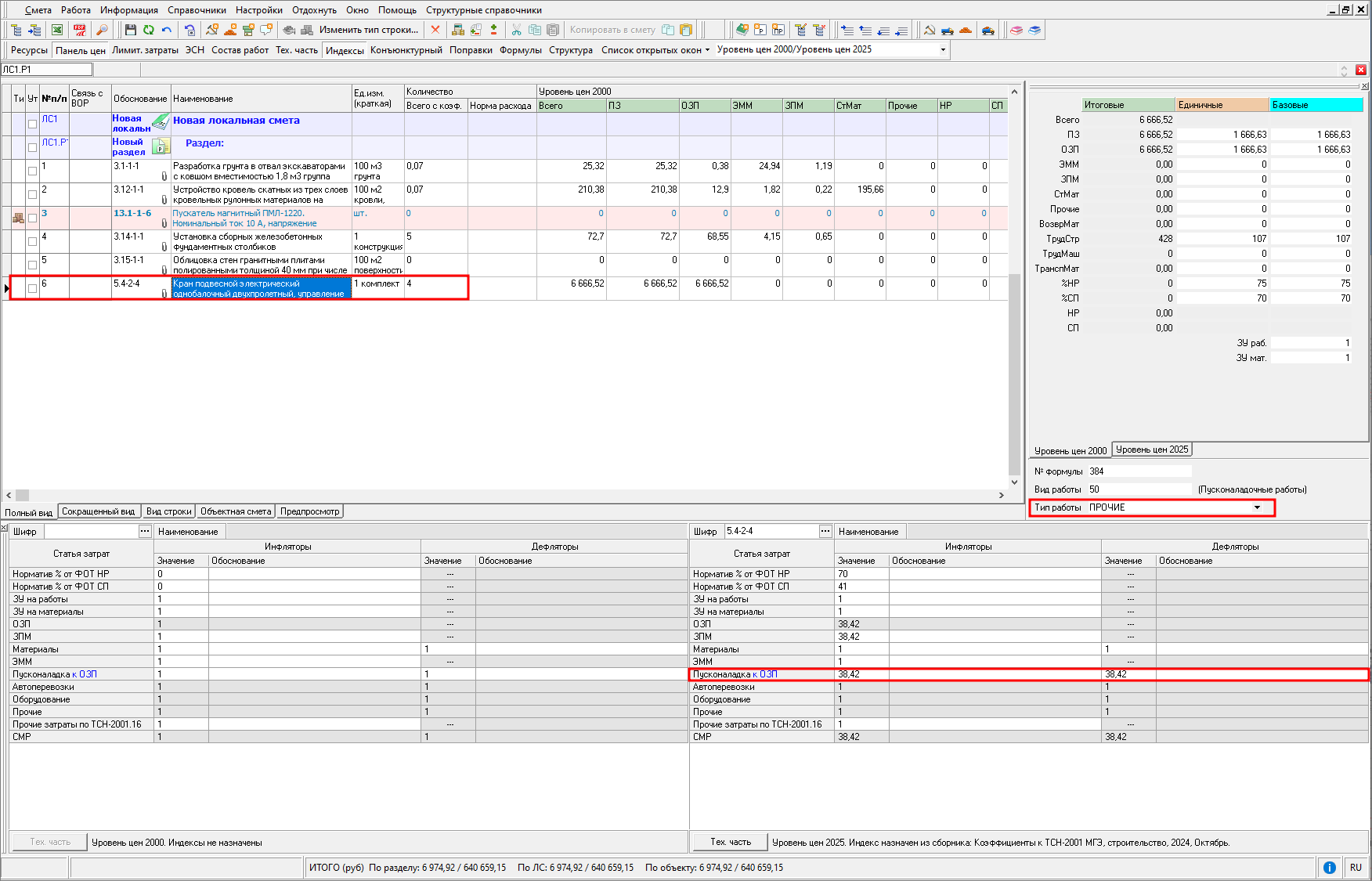Open the Справочники menu
1372x881 pixels.
pos(197,10)
